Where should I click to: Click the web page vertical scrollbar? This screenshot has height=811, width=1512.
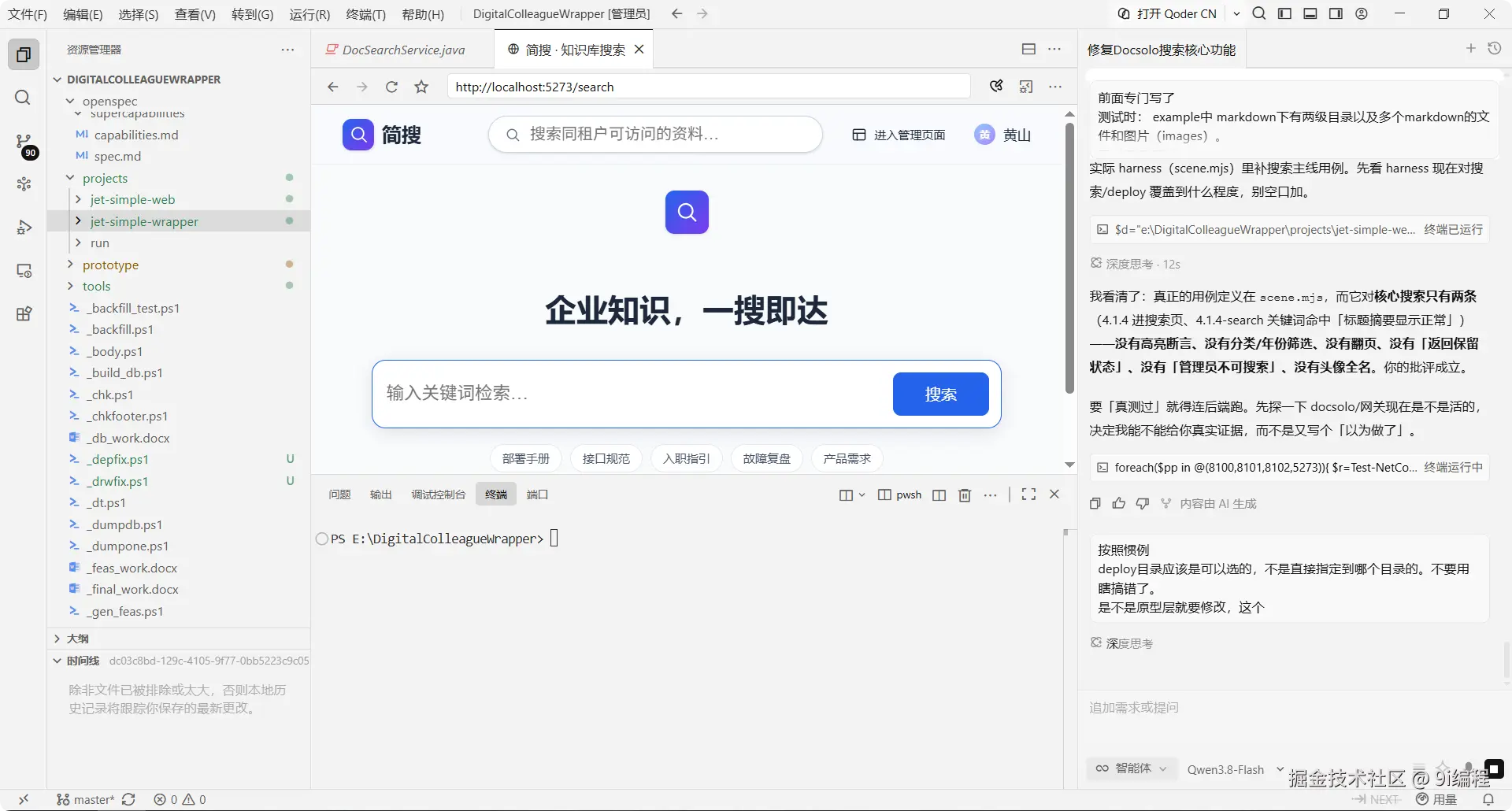[x=1069, y=258]
